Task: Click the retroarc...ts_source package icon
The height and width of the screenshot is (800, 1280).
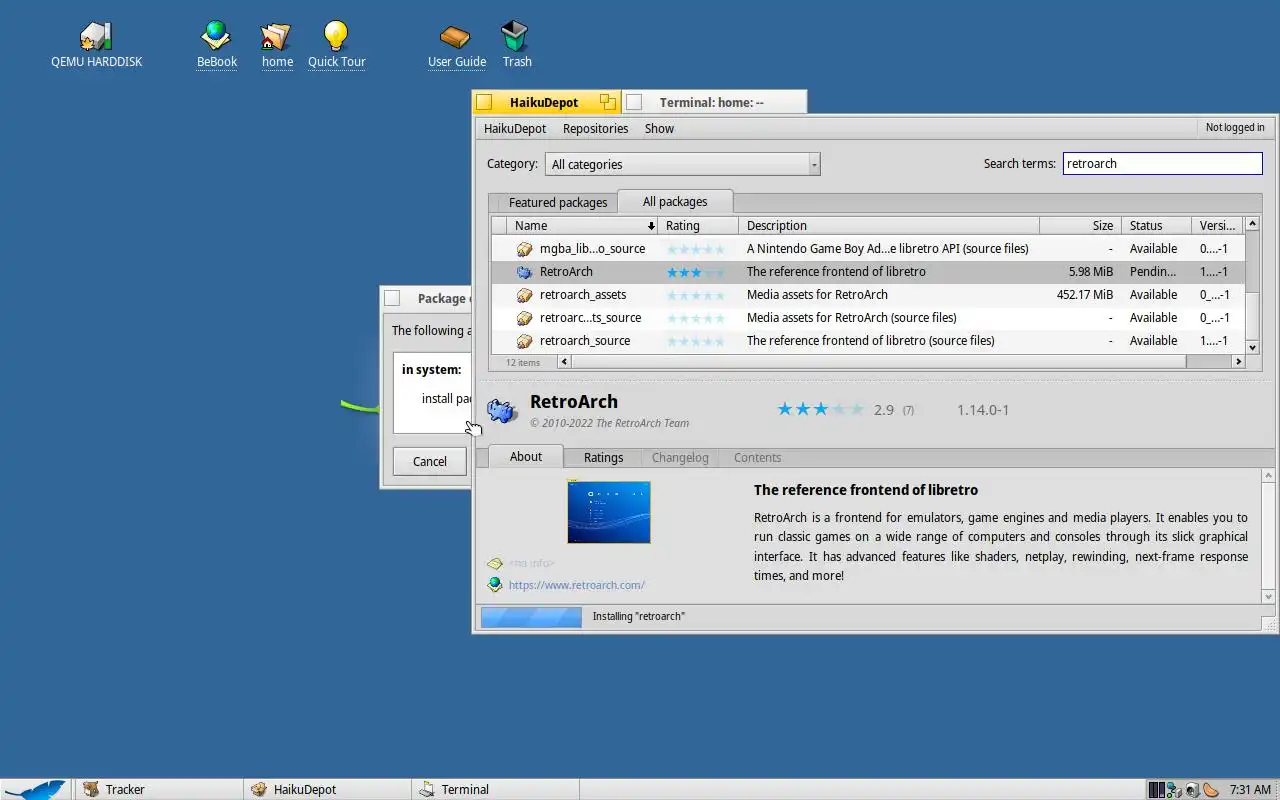Action: tap(524, 318)
